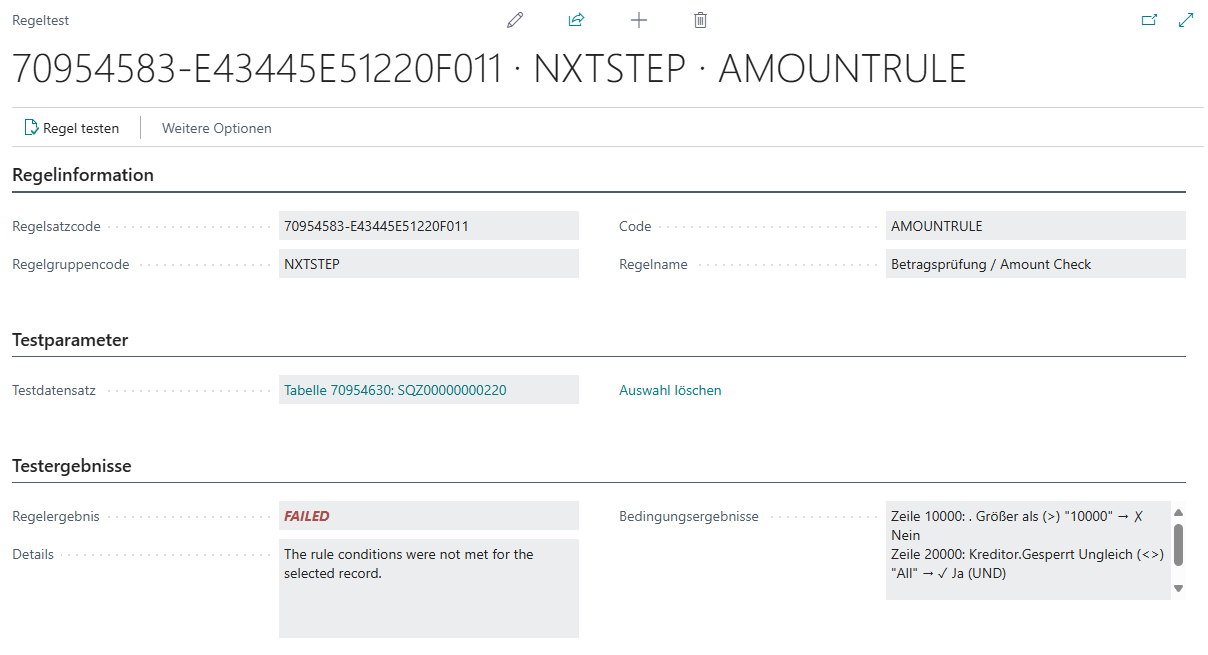Click the Auswahl löschen link
Viewport: 1208px width, 655px height.
(x=670, y=390)
